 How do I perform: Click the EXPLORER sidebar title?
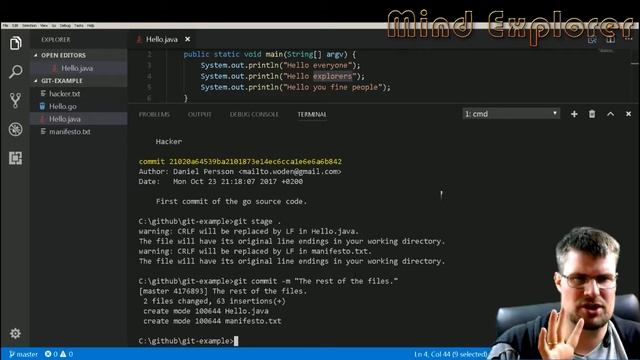point(56,40)
